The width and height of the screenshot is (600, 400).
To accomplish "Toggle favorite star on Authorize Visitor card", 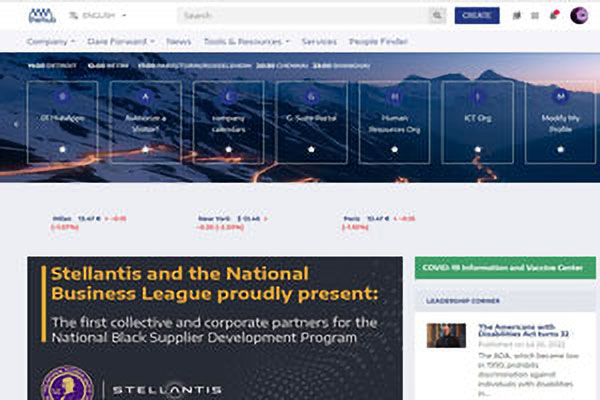I will pyautogui.click(x=145, y=149).
